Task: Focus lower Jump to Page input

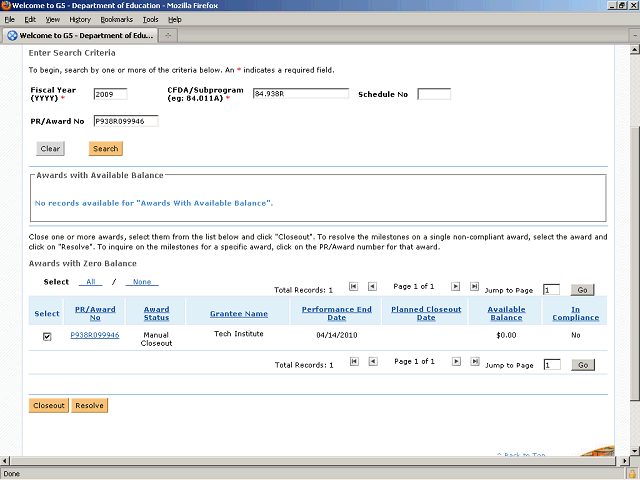Action: tap(552, 365)
